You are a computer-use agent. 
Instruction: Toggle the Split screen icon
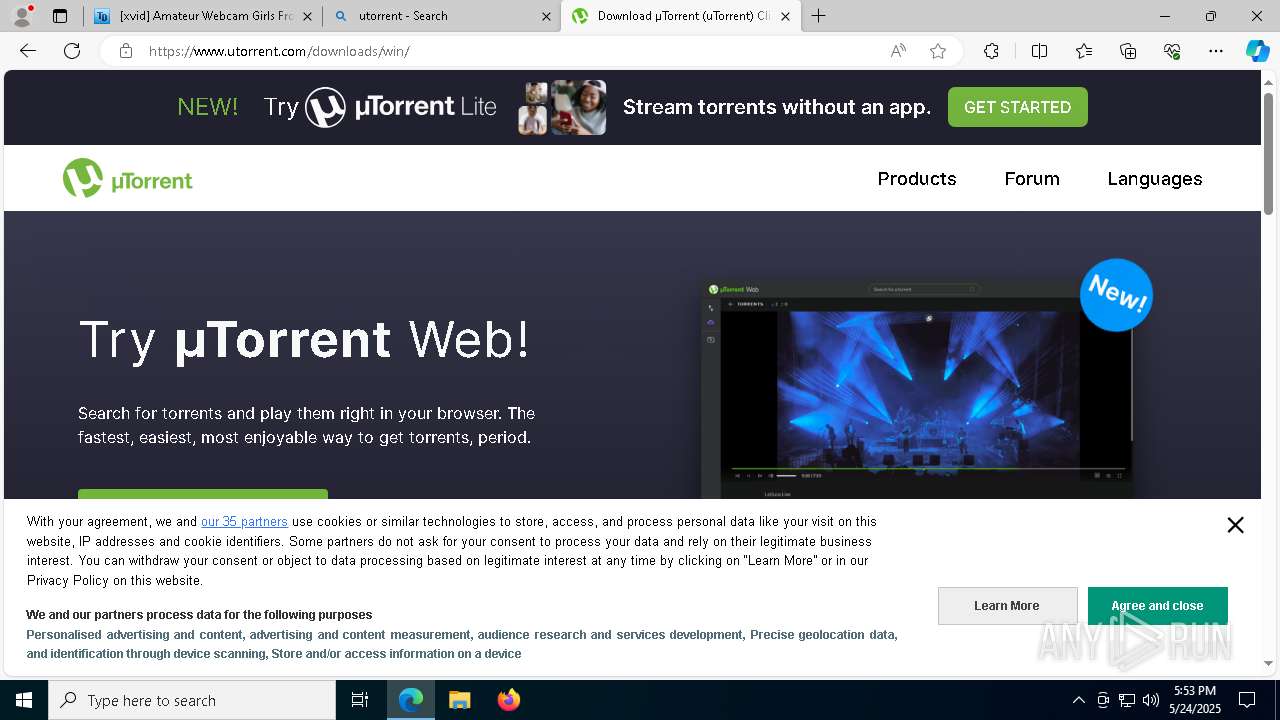[1039, 51]
